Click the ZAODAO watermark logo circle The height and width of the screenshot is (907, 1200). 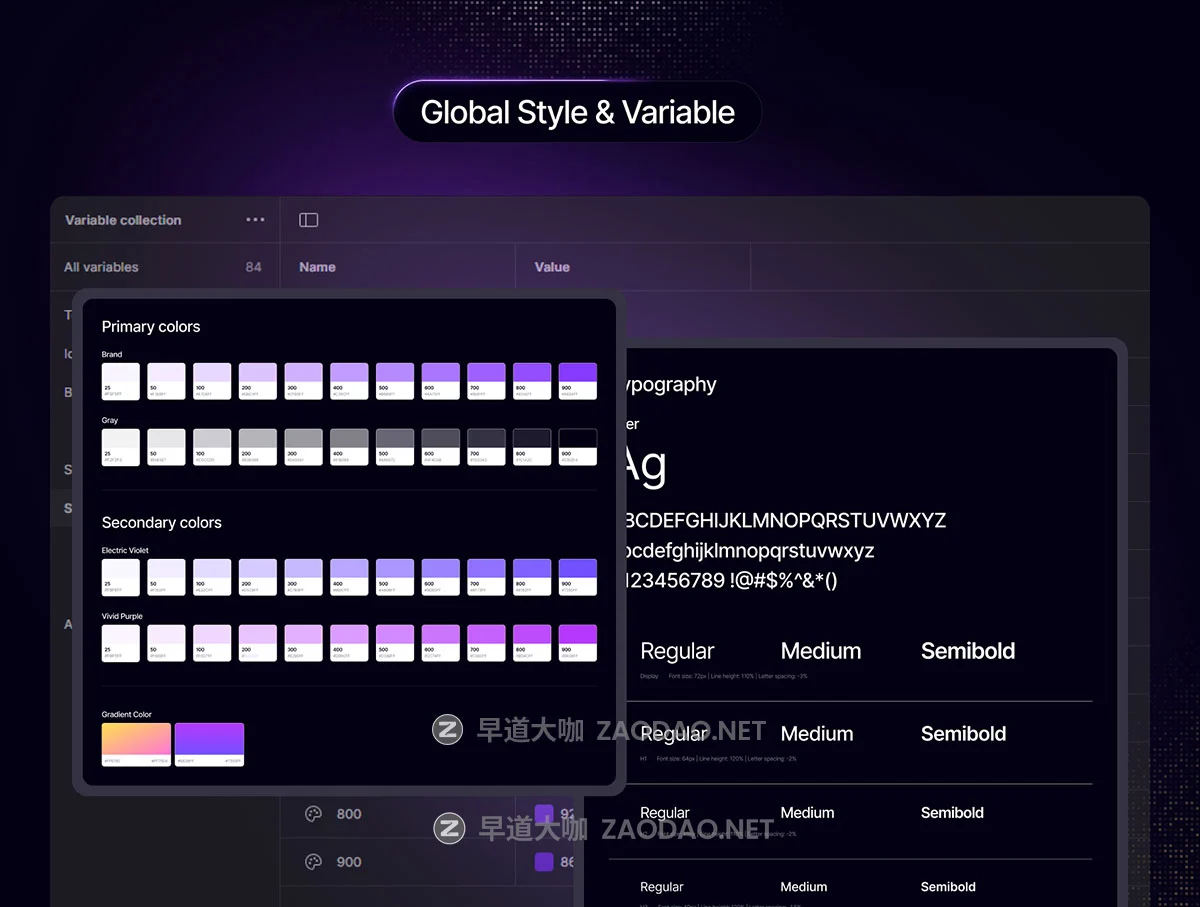(x=447, y=731)
